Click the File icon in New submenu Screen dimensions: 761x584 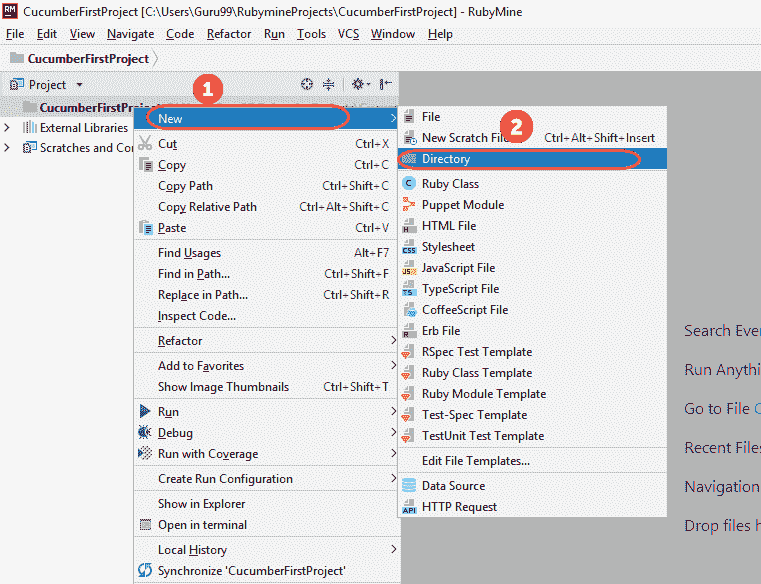(x=409, y=117)
